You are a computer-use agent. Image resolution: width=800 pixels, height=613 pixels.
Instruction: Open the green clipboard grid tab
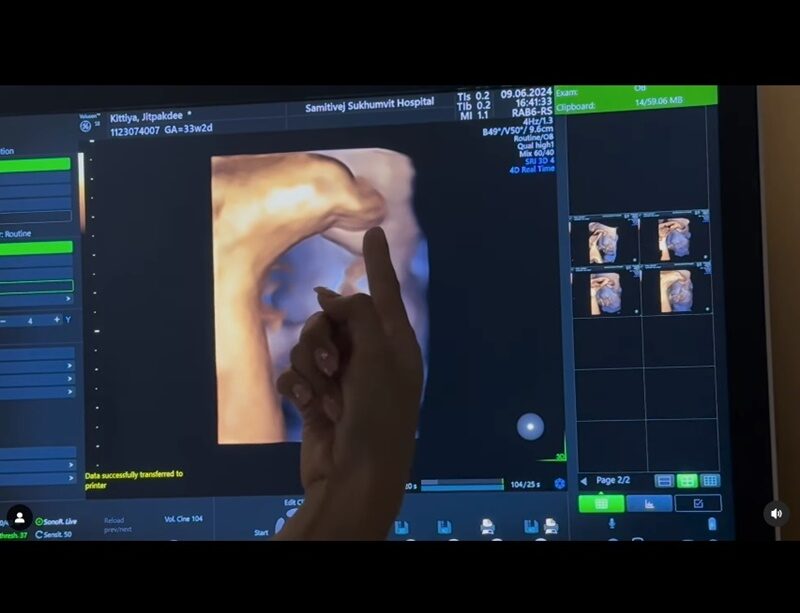601,504
